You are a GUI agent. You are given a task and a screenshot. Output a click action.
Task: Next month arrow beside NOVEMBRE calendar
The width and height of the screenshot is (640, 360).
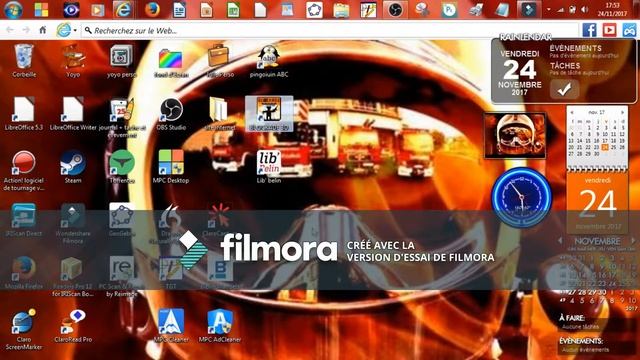tap(633, 241)
